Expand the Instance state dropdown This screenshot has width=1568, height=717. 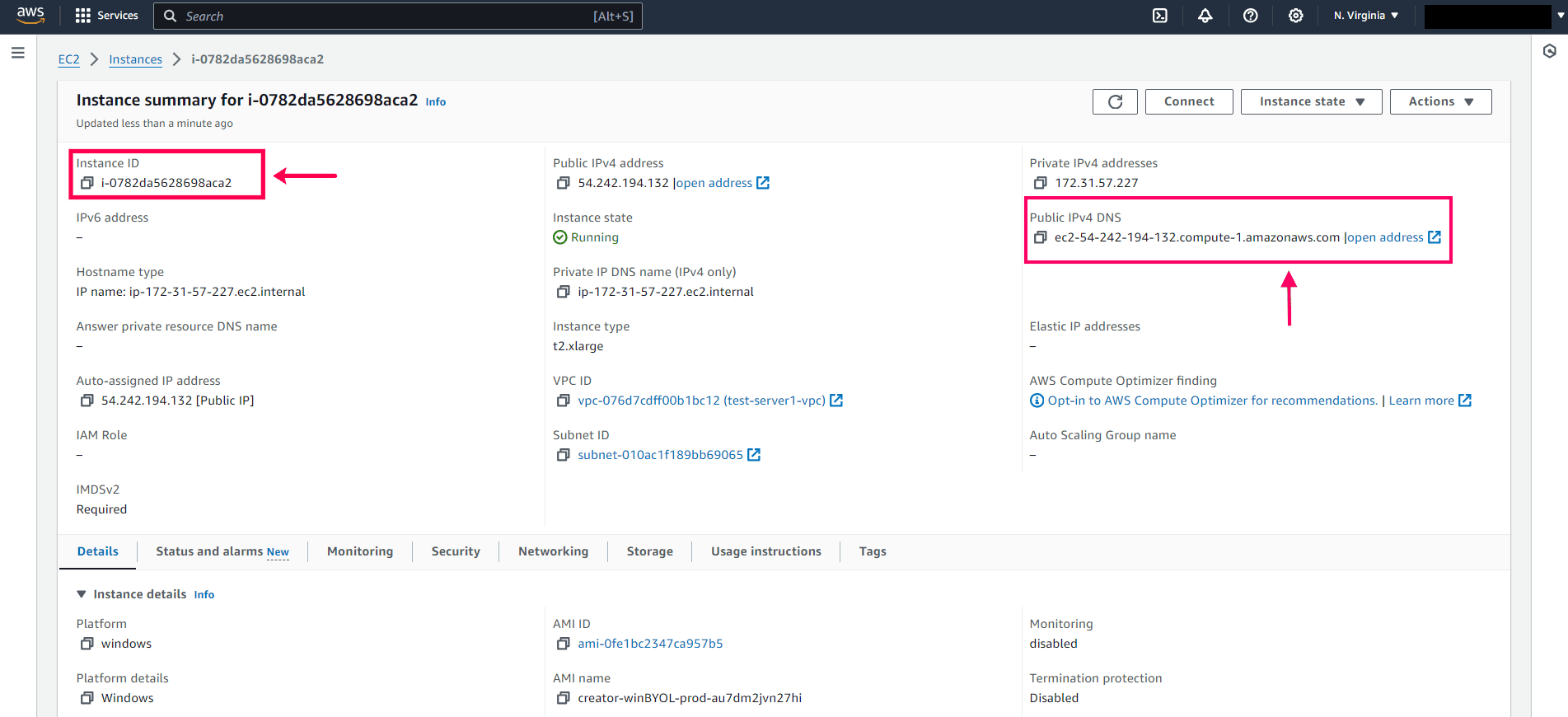click(x=1311, y=101)
